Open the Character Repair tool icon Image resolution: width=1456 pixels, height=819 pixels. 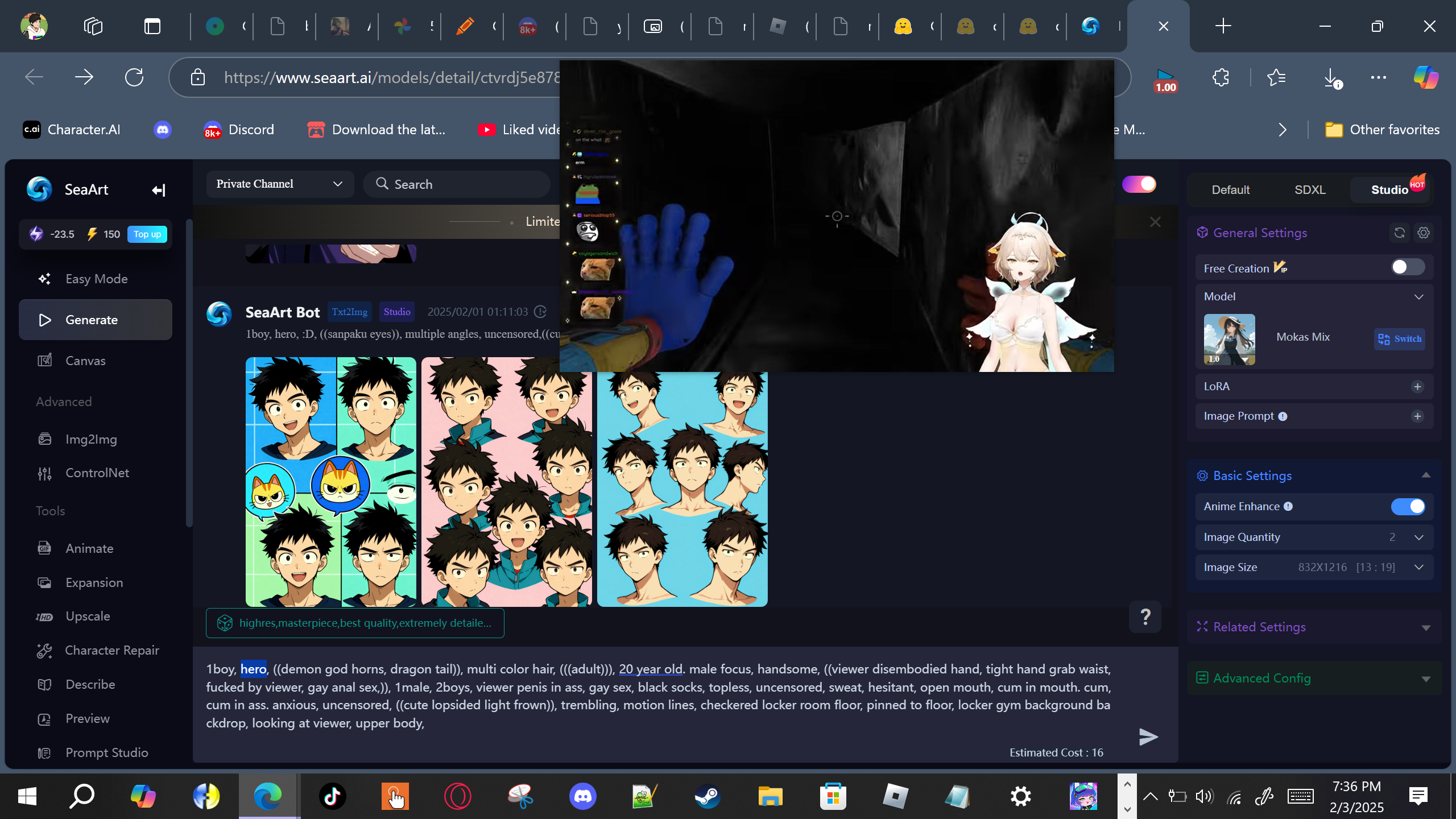[x=44, y=650]
